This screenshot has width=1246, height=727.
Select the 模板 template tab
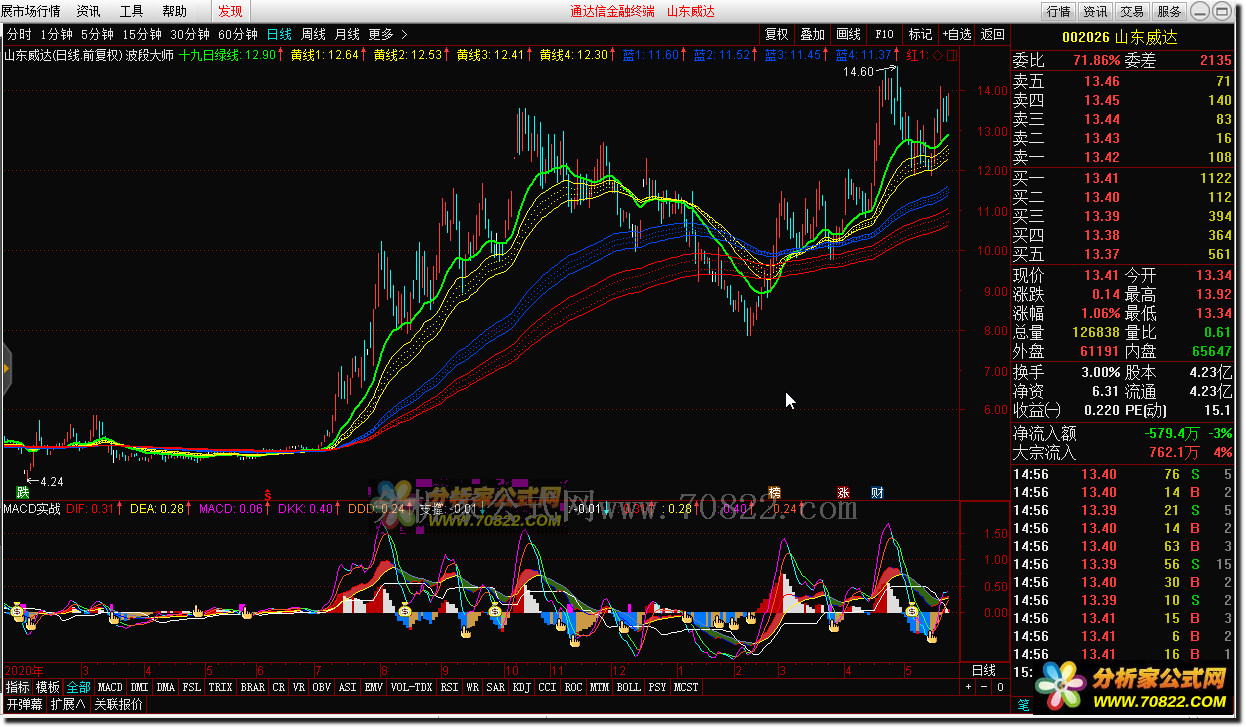(x=48, y=687)
